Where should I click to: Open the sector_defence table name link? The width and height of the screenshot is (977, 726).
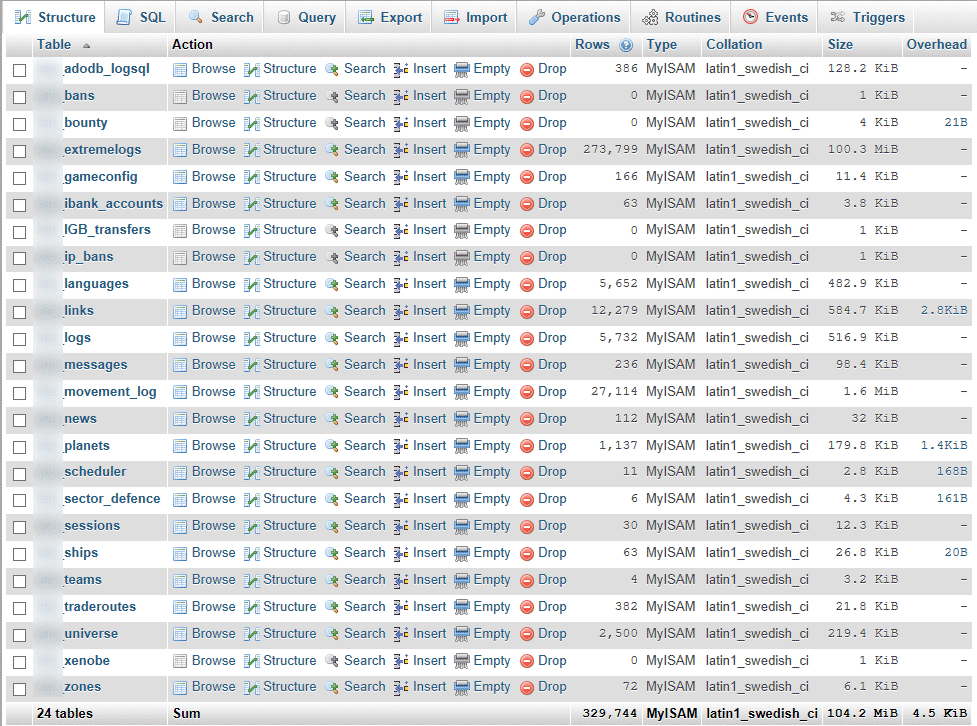click(112, 499)
